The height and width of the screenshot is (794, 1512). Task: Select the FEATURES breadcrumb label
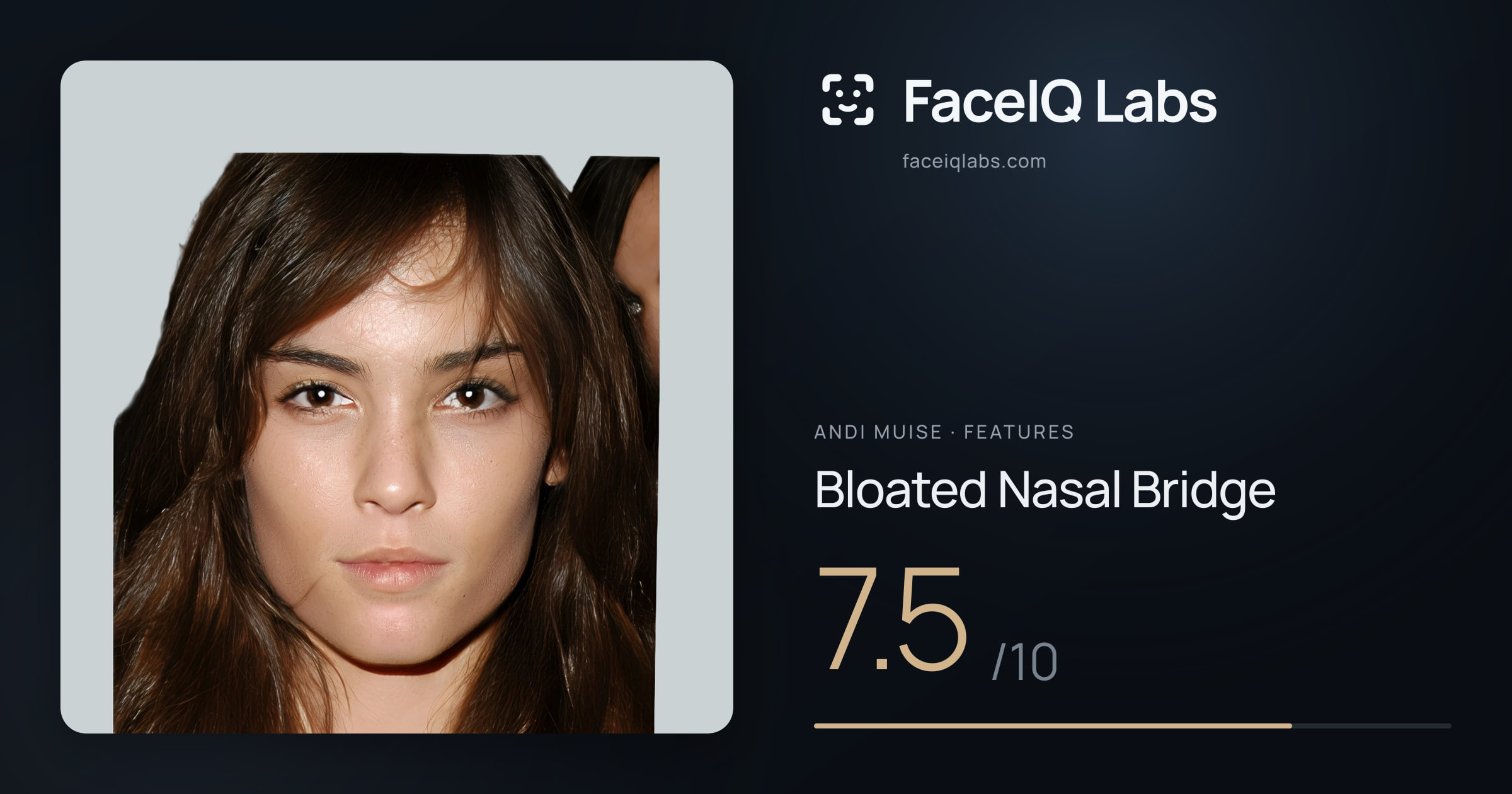1019,432
